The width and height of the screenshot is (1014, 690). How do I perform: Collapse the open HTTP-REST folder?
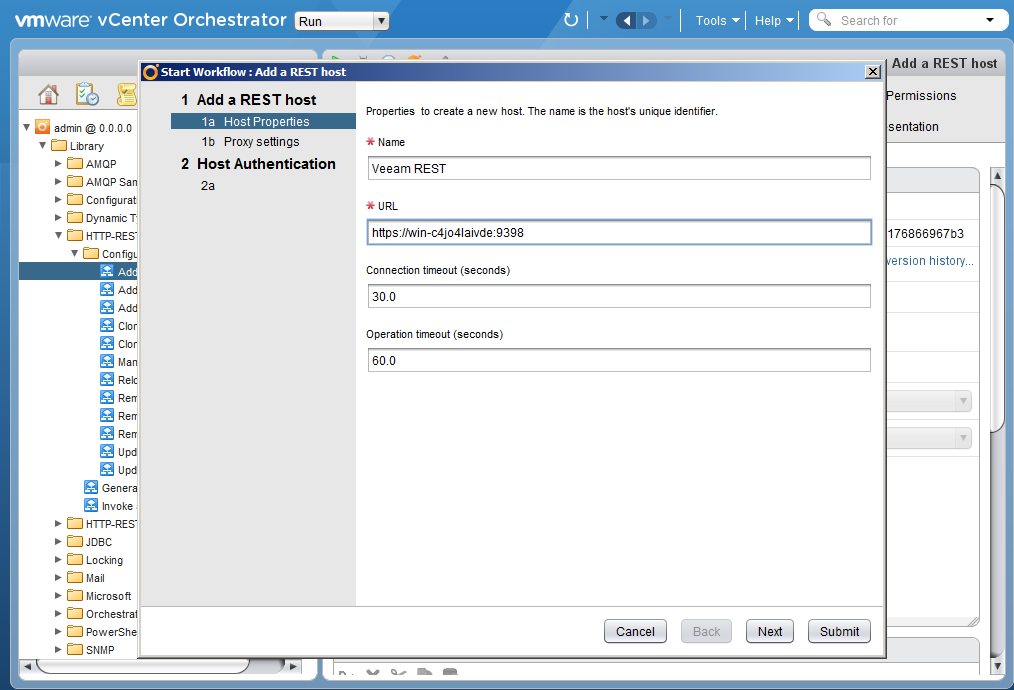coord(58,235)
